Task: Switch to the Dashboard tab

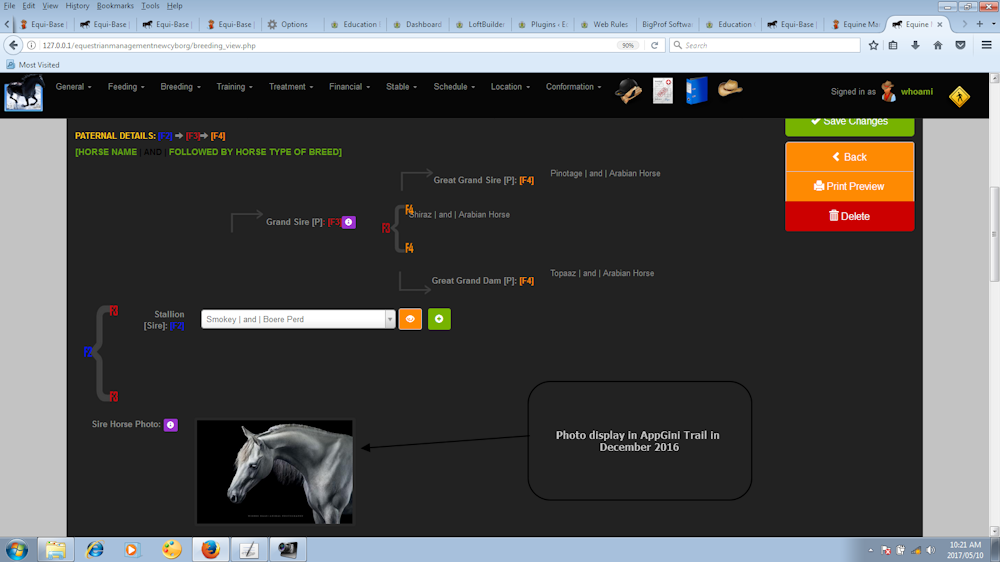Action: 418,24
